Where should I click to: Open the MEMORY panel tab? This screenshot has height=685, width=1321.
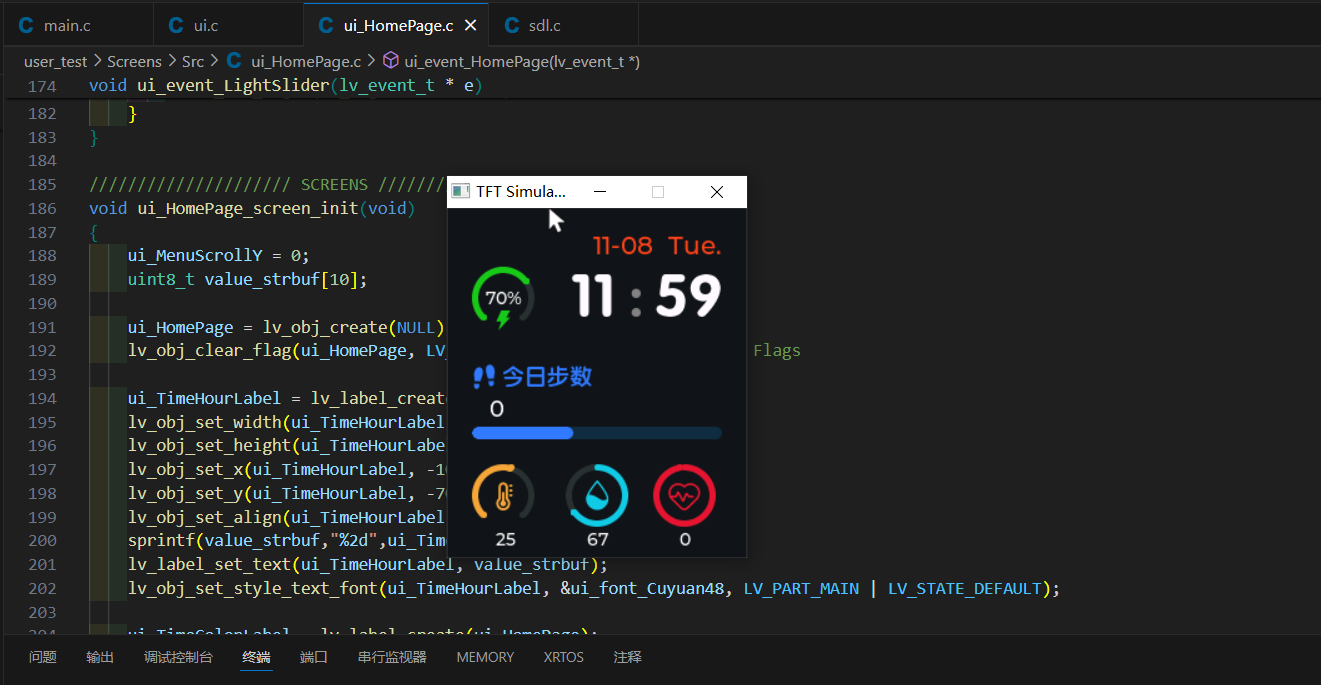click(x=485, y=657)
